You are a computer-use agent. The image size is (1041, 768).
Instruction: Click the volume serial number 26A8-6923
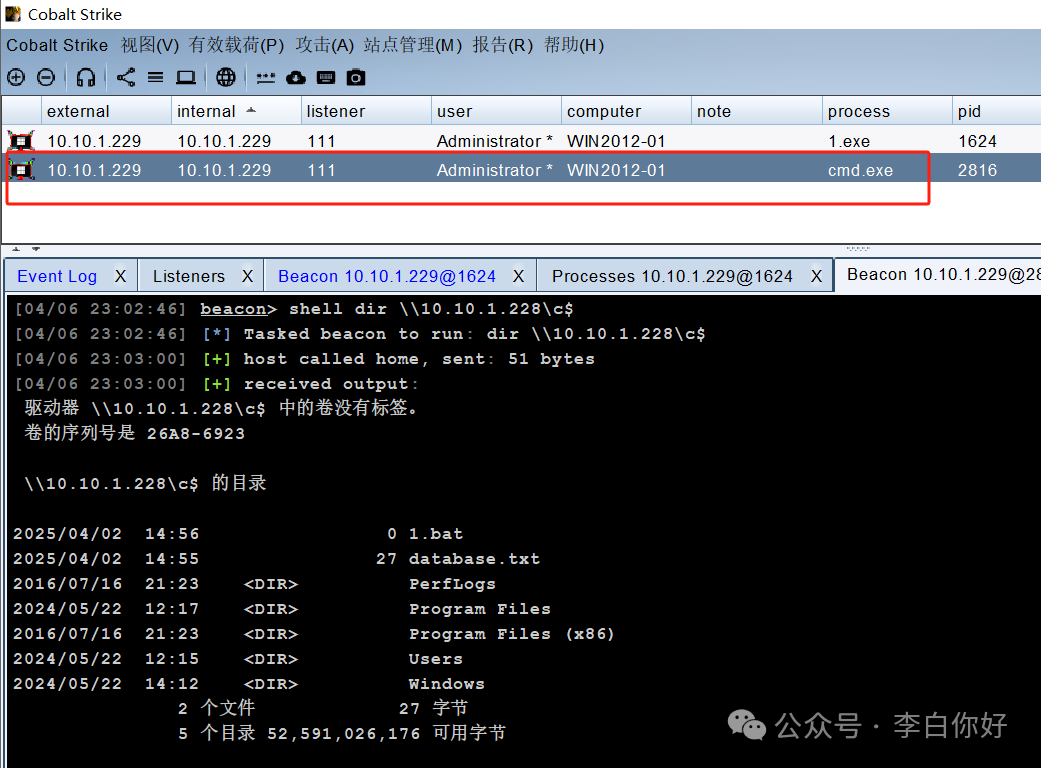pos(196,434)
